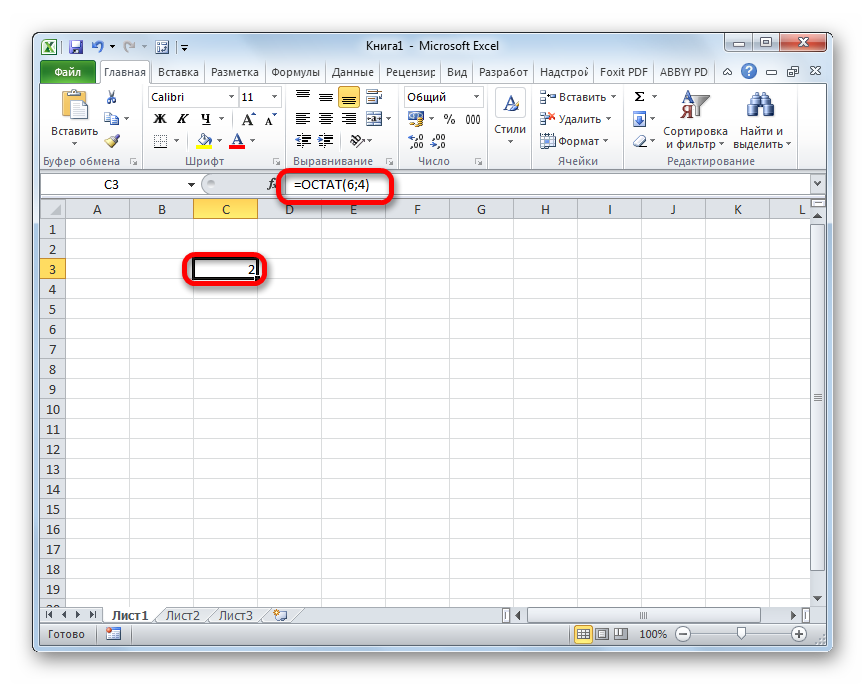Switch to sheet Лист2
866x685 pixels.
click(x=183, y=615)
